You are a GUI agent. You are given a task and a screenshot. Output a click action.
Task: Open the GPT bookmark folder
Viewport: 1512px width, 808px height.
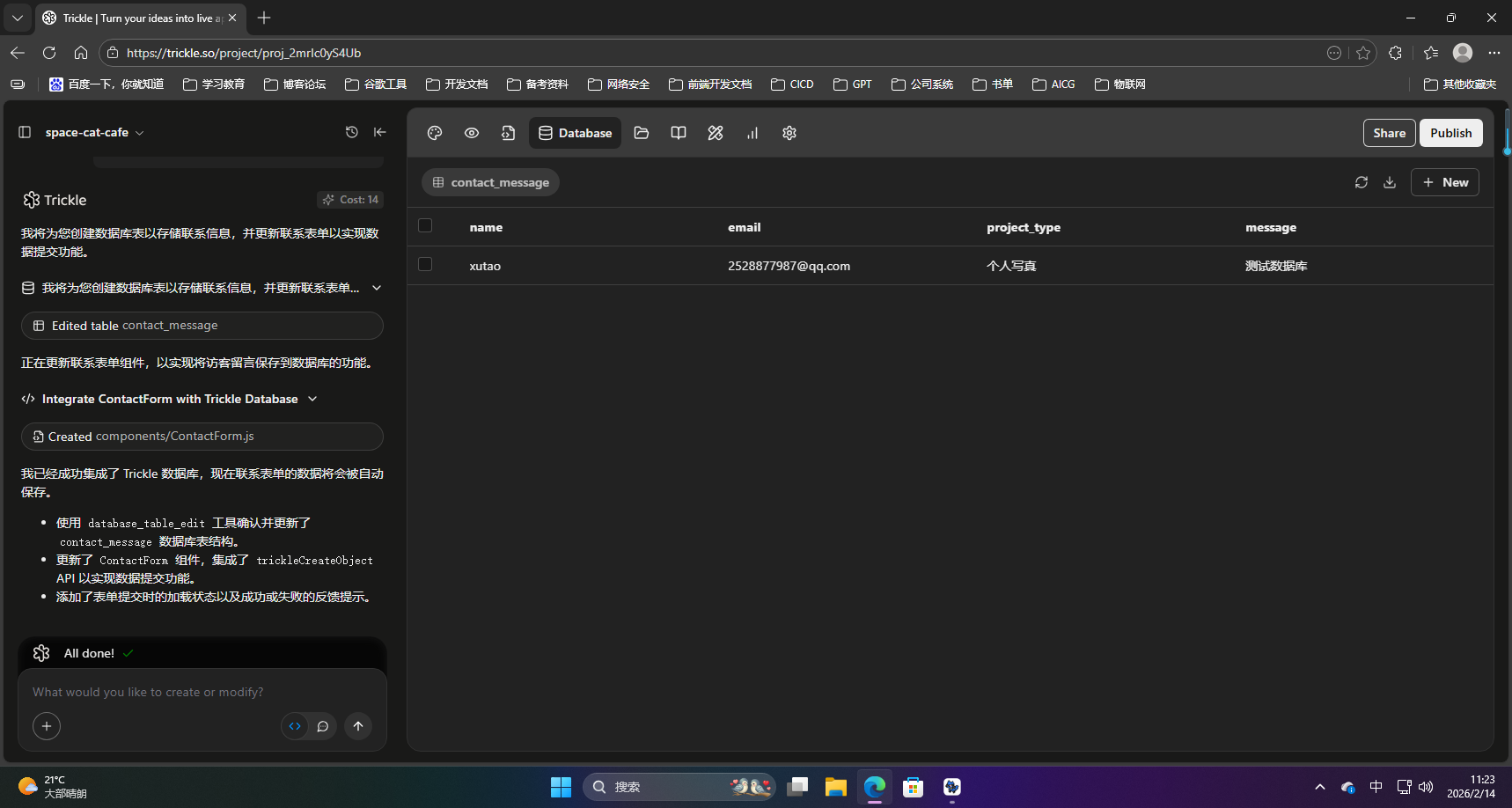pyautogui.click(x=853, y=84)
